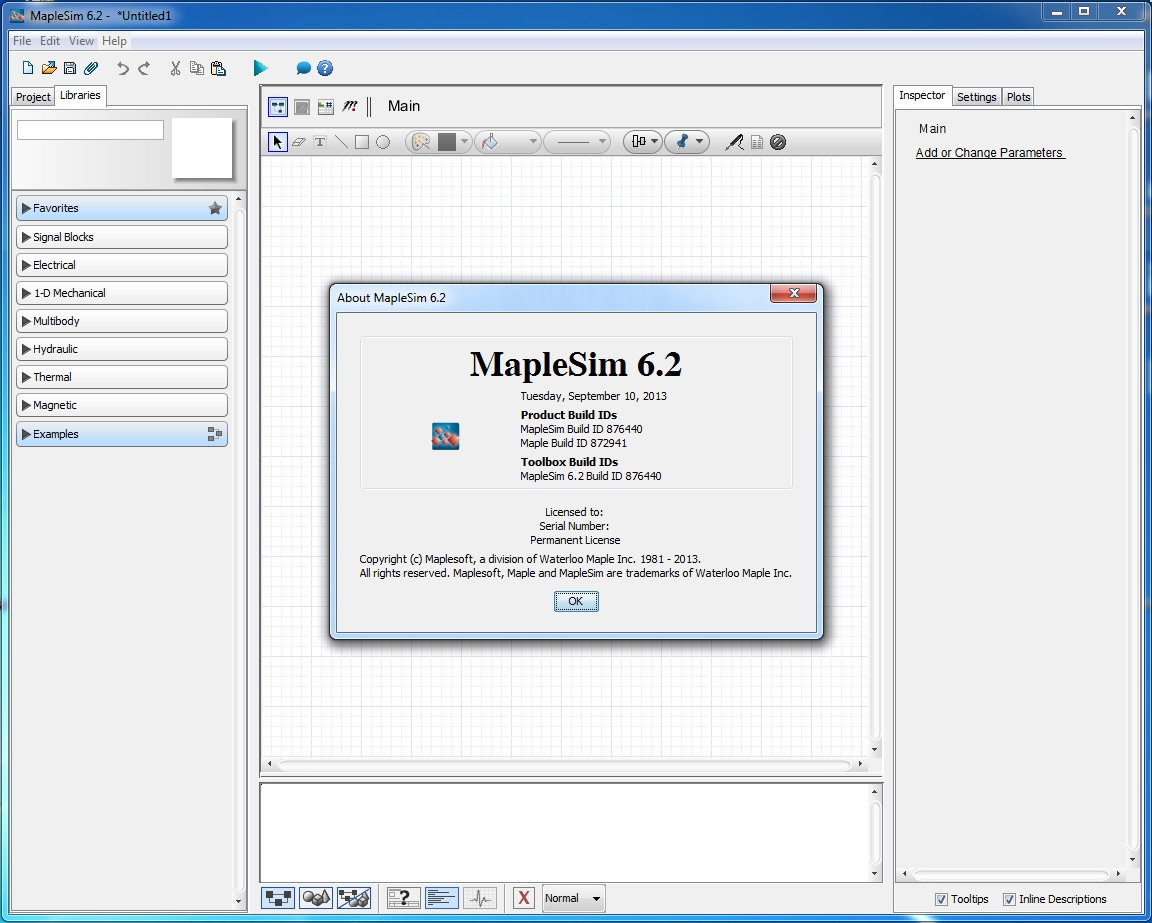Open the View menu

point(81,41)
